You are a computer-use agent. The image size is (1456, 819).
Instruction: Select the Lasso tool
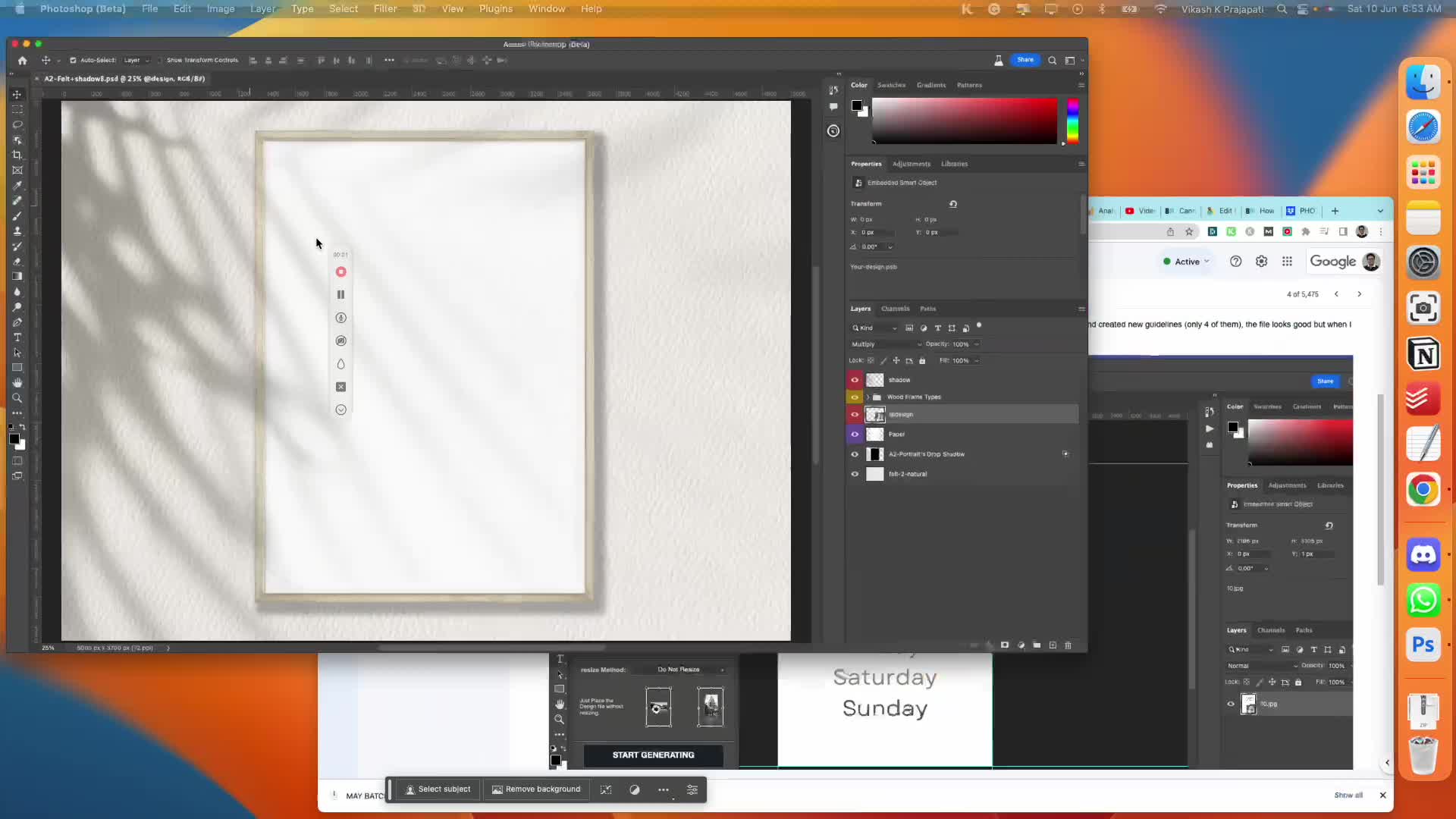17,124
